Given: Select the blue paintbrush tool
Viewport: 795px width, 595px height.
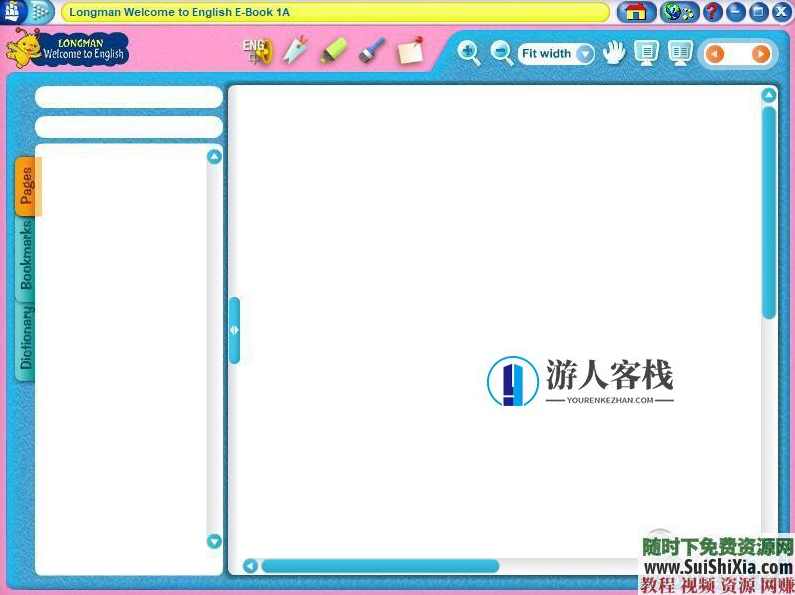Looking at the screenshot, I should (x=372, y=51).
